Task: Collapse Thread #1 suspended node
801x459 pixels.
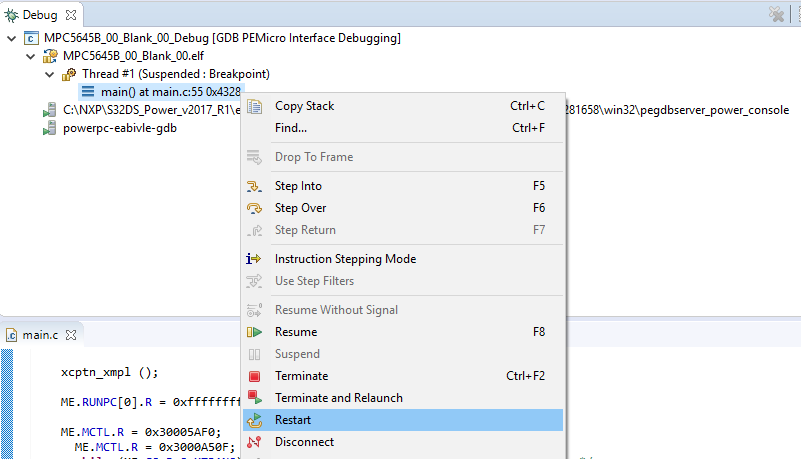Action: click(49, 74)
